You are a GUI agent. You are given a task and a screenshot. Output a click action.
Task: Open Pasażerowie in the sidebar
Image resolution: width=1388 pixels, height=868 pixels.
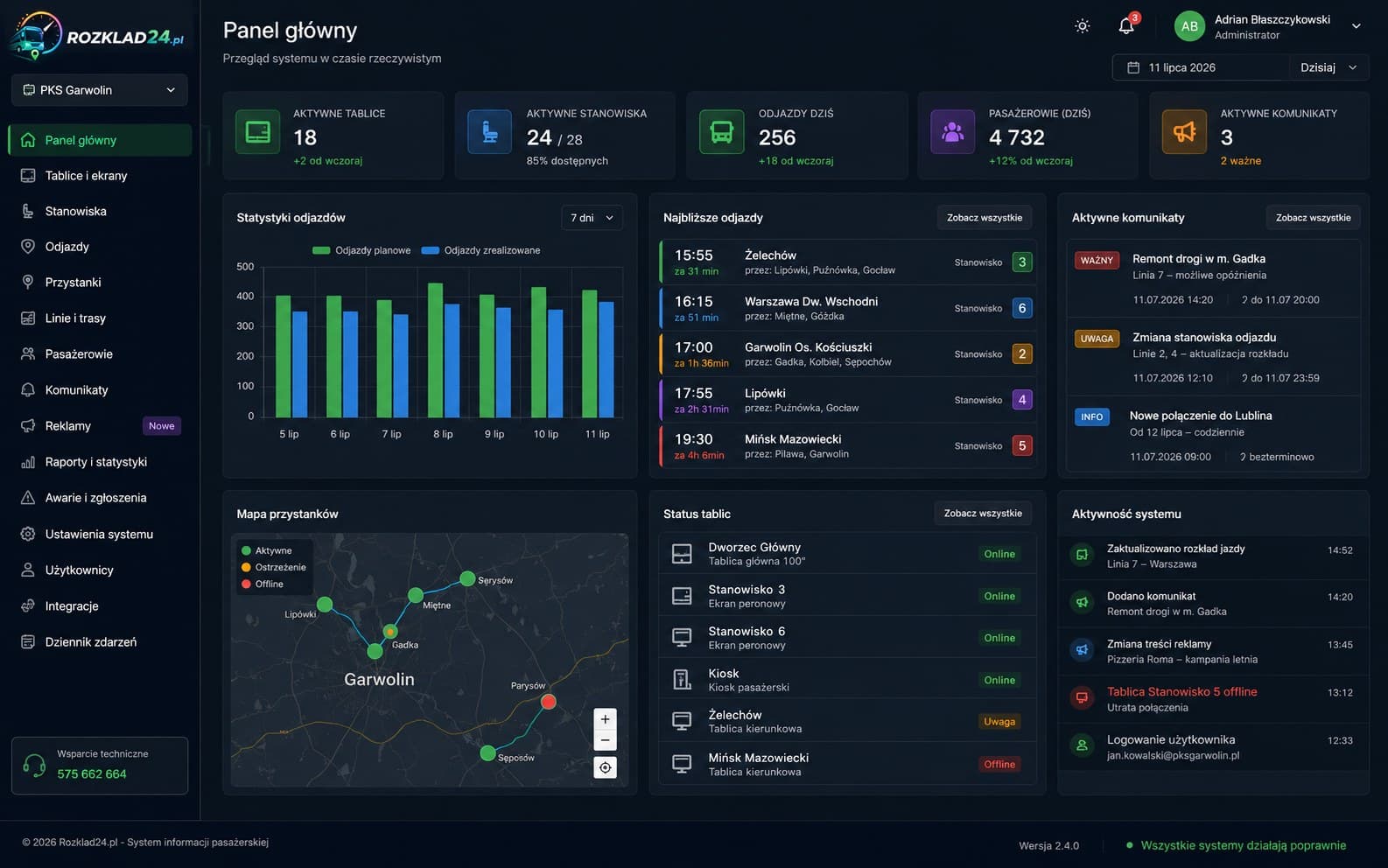(x=100, y=354)
